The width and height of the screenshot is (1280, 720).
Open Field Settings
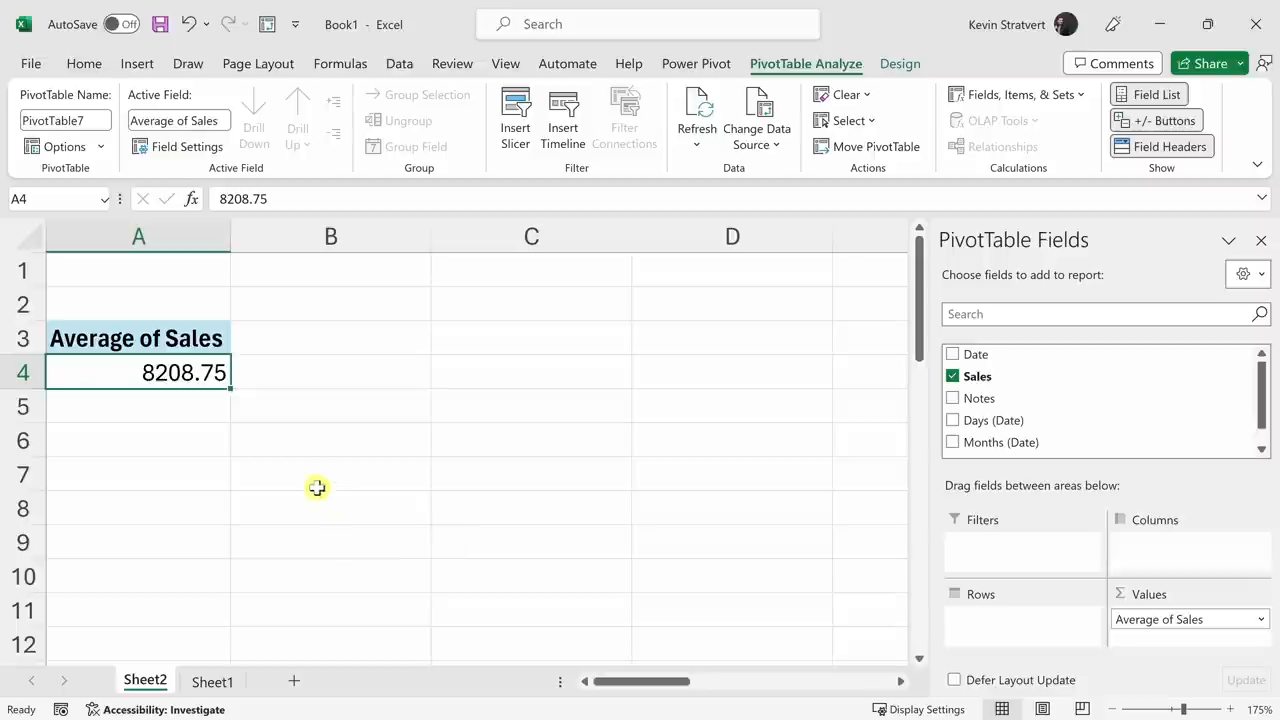pyautogui.click(x=178, y=147)
